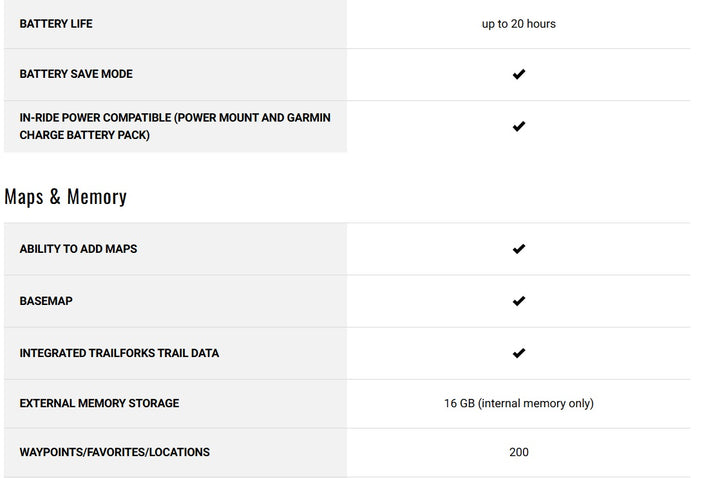Click the Integrated Trailforks Trail Data checkmark
This screenshot has width=720, height=478.
coord(518,353)
